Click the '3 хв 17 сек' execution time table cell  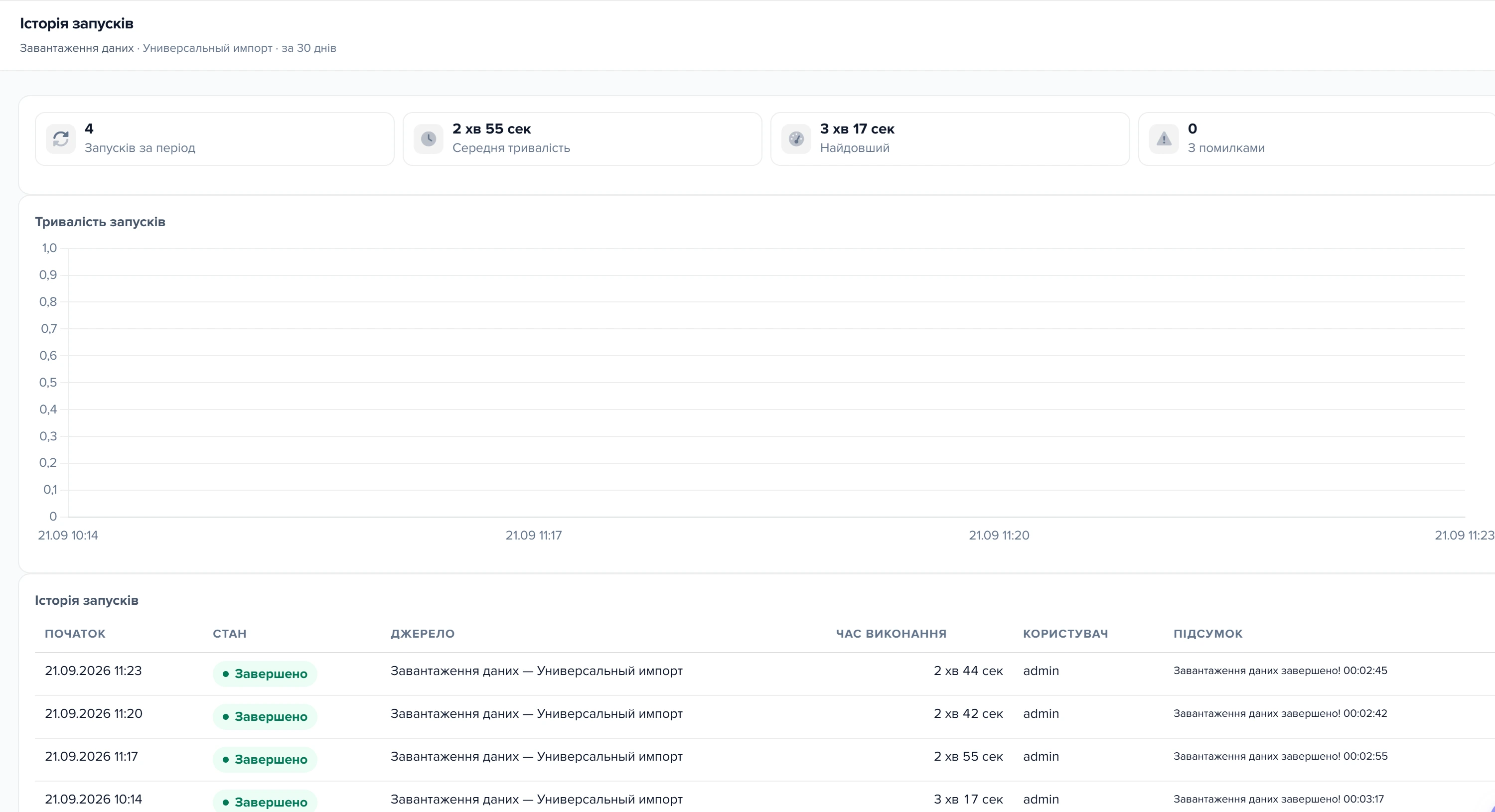[x=968, y=799]
